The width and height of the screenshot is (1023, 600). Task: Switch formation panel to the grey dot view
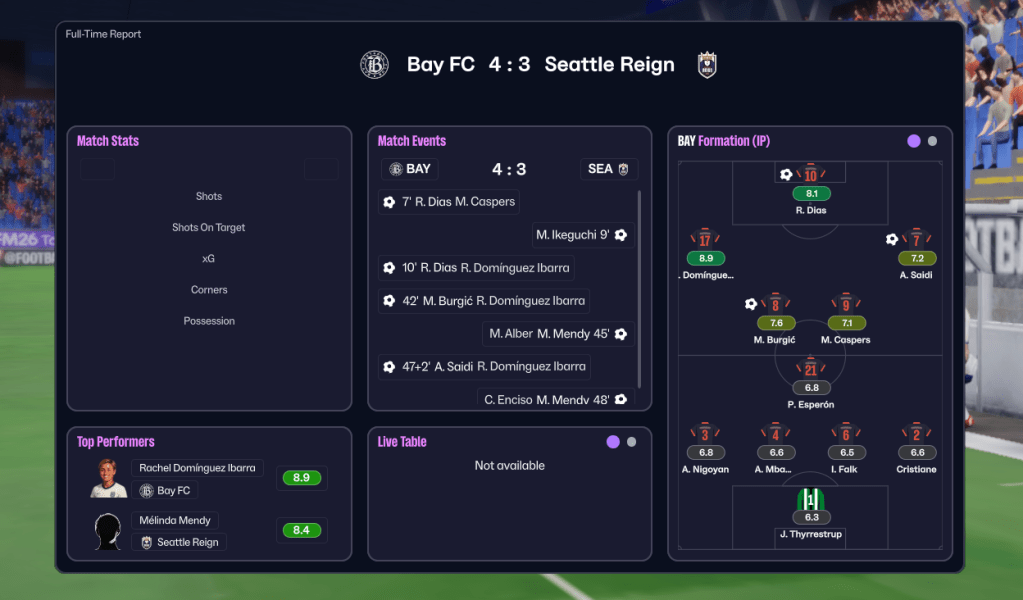pos(933,141)
